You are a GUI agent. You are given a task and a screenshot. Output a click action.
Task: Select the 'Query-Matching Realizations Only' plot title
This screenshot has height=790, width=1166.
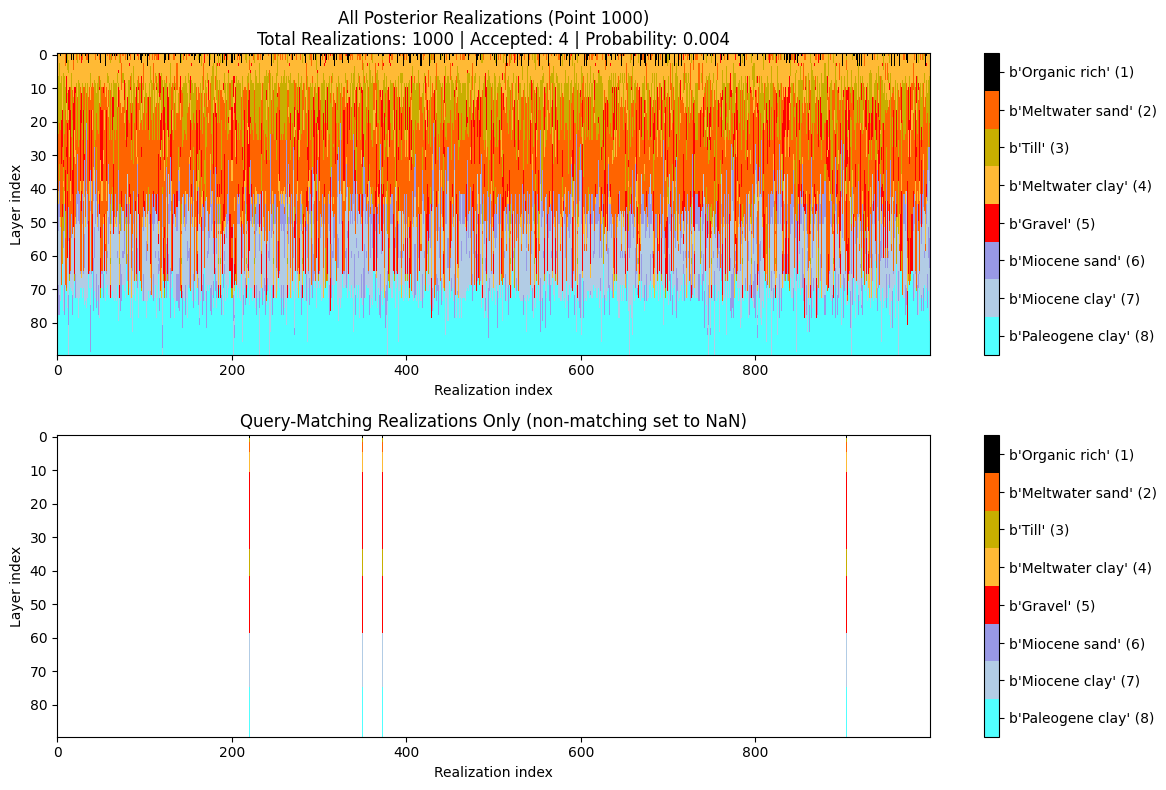493,421
